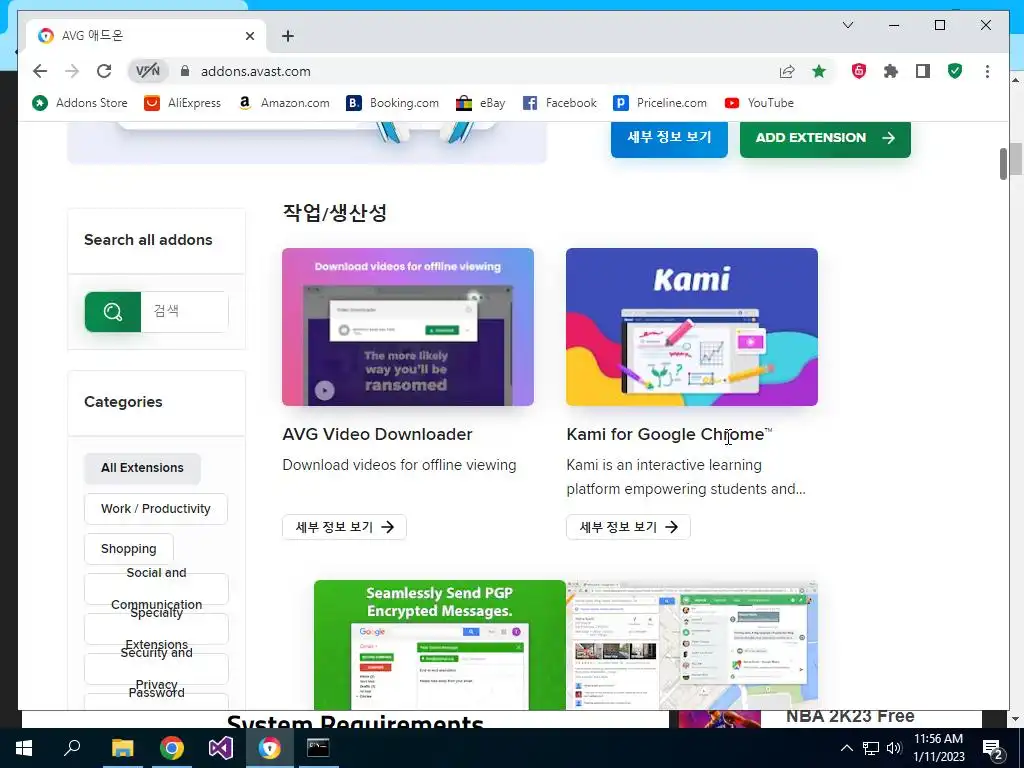Select Shopping category
The height and width of the screenshot is (768, 1024).
click(129, 549)
